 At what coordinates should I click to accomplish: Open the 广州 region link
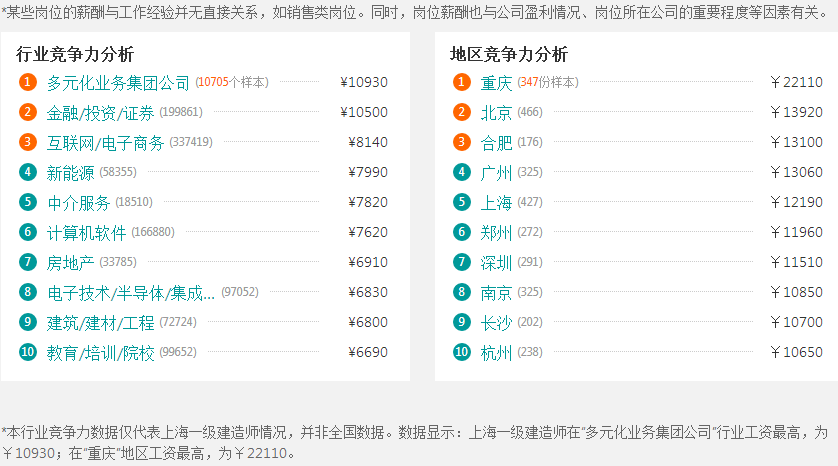tap(496, 172)
